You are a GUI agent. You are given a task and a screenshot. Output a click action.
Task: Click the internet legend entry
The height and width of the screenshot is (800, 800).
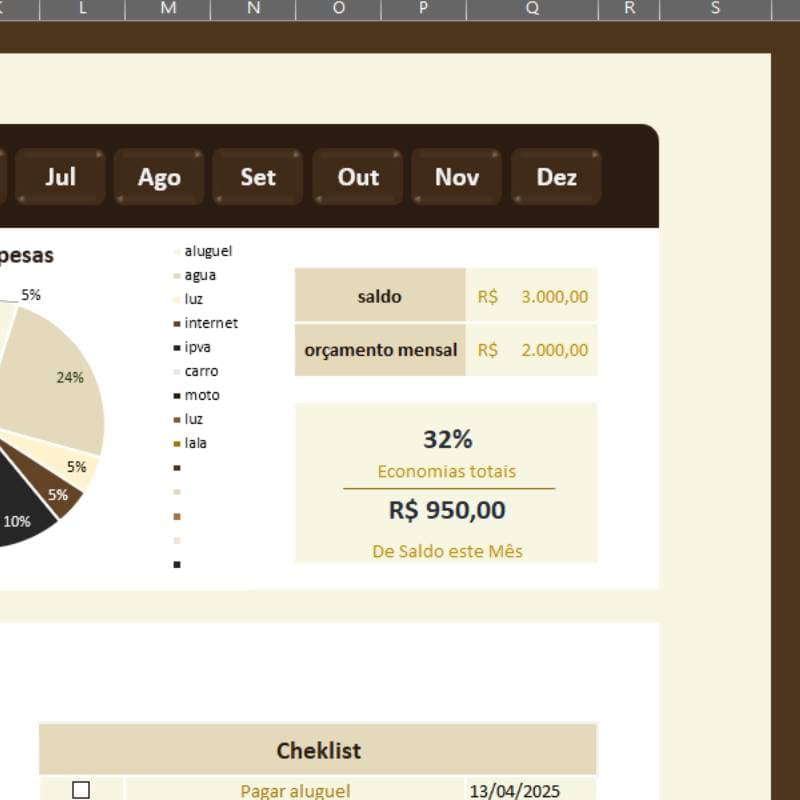click(206, 323)
